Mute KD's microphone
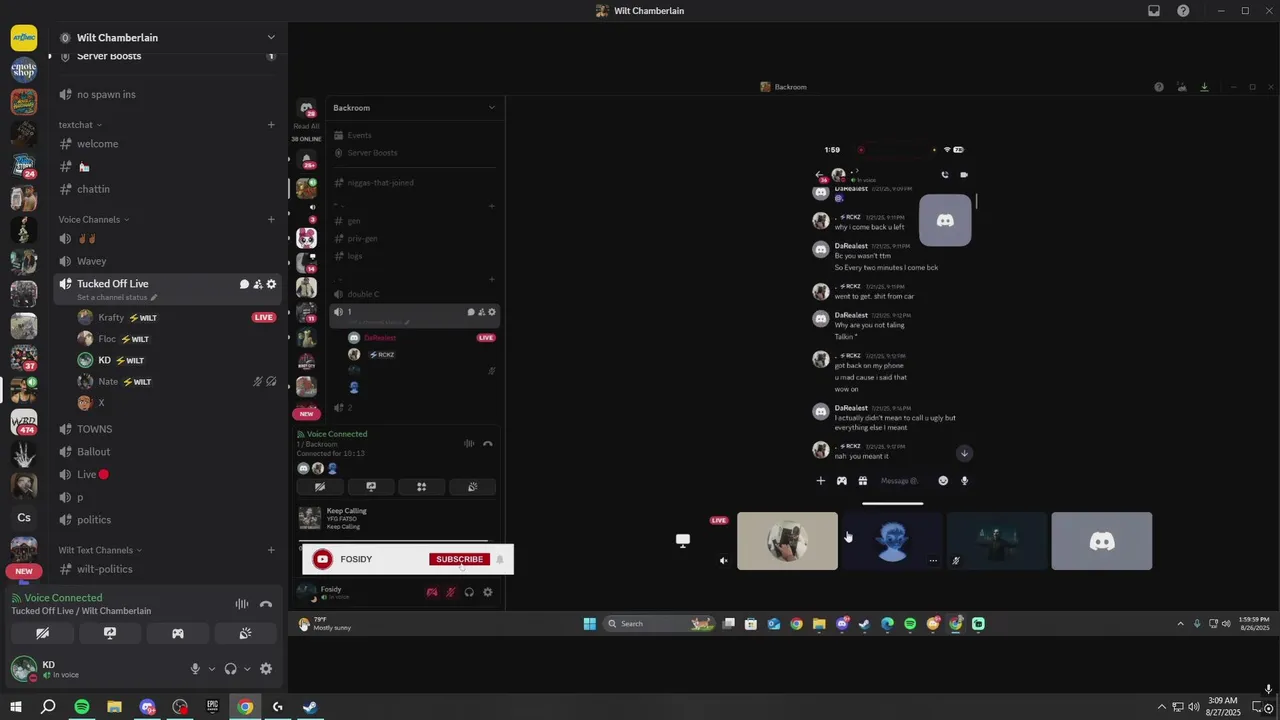Viewport: 1280px width, 720px height. 195,669
